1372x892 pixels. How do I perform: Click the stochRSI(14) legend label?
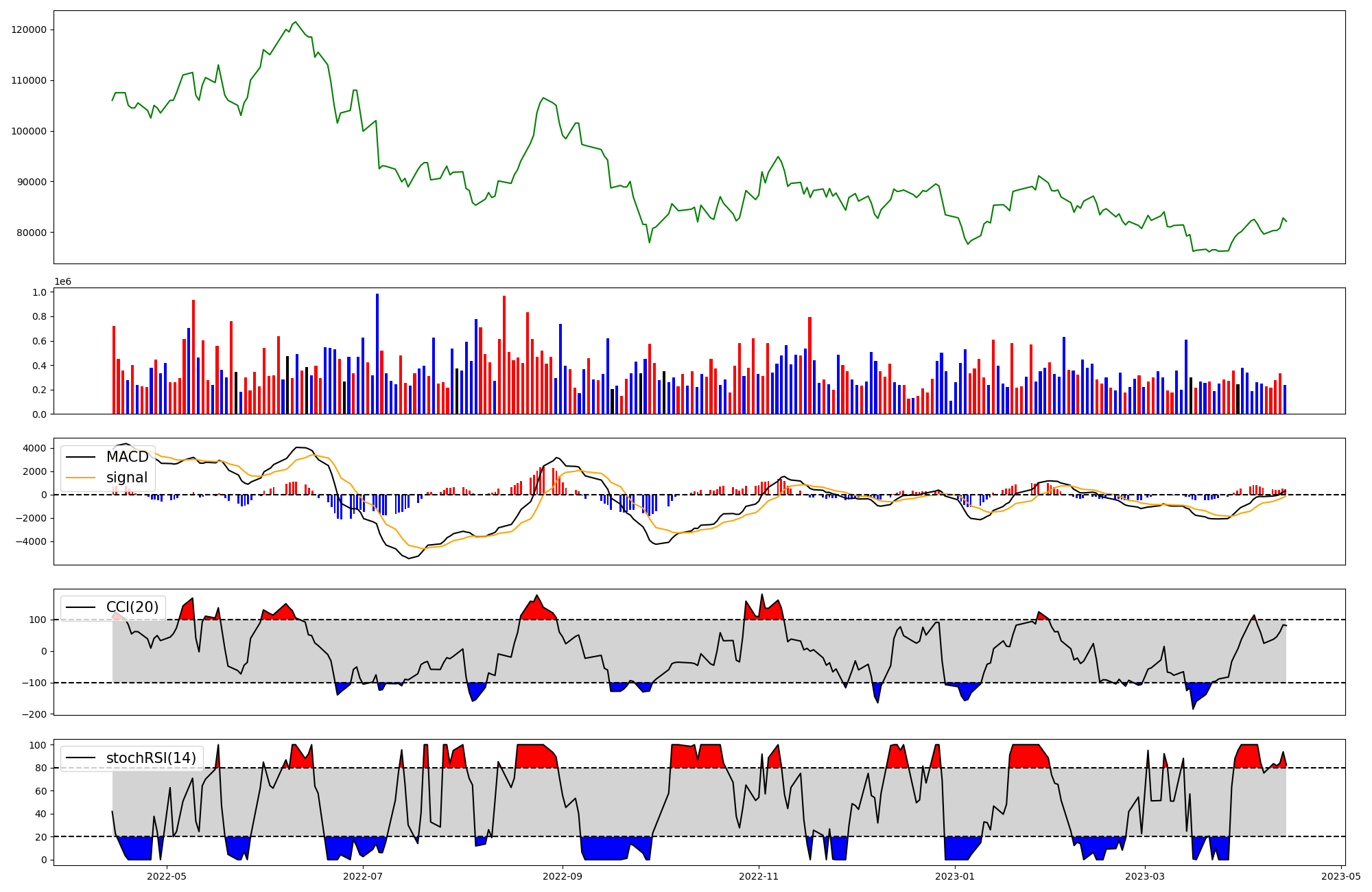(151, 758)
